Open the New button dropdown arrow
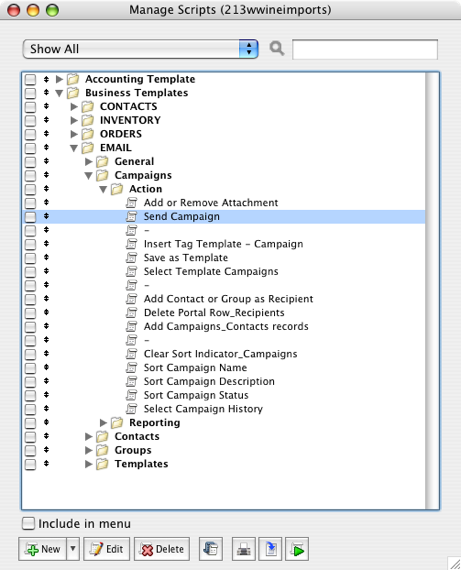461x570 pixels. point(73,549)
